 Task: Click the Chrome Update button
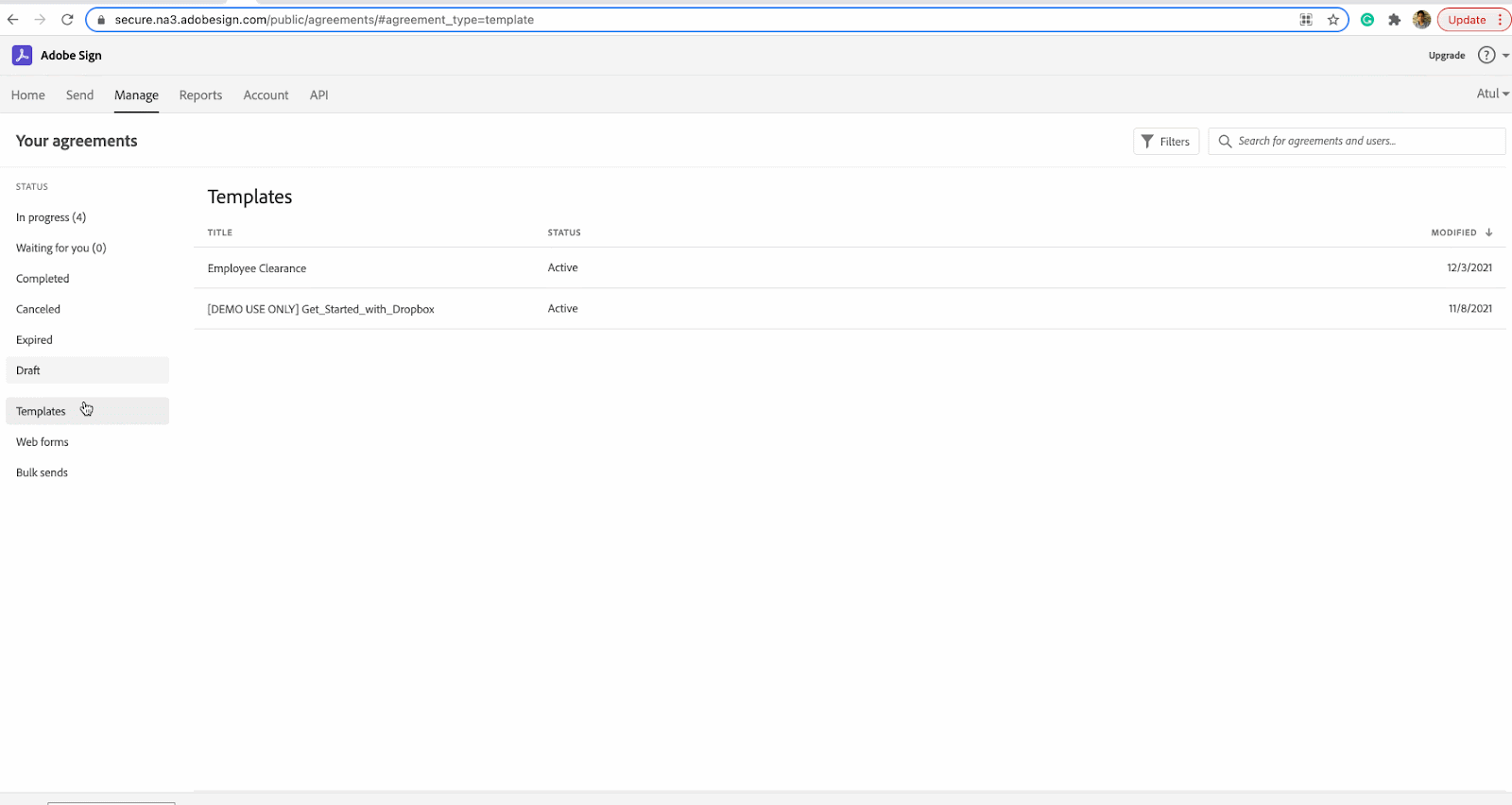[x=1467, y=20]
